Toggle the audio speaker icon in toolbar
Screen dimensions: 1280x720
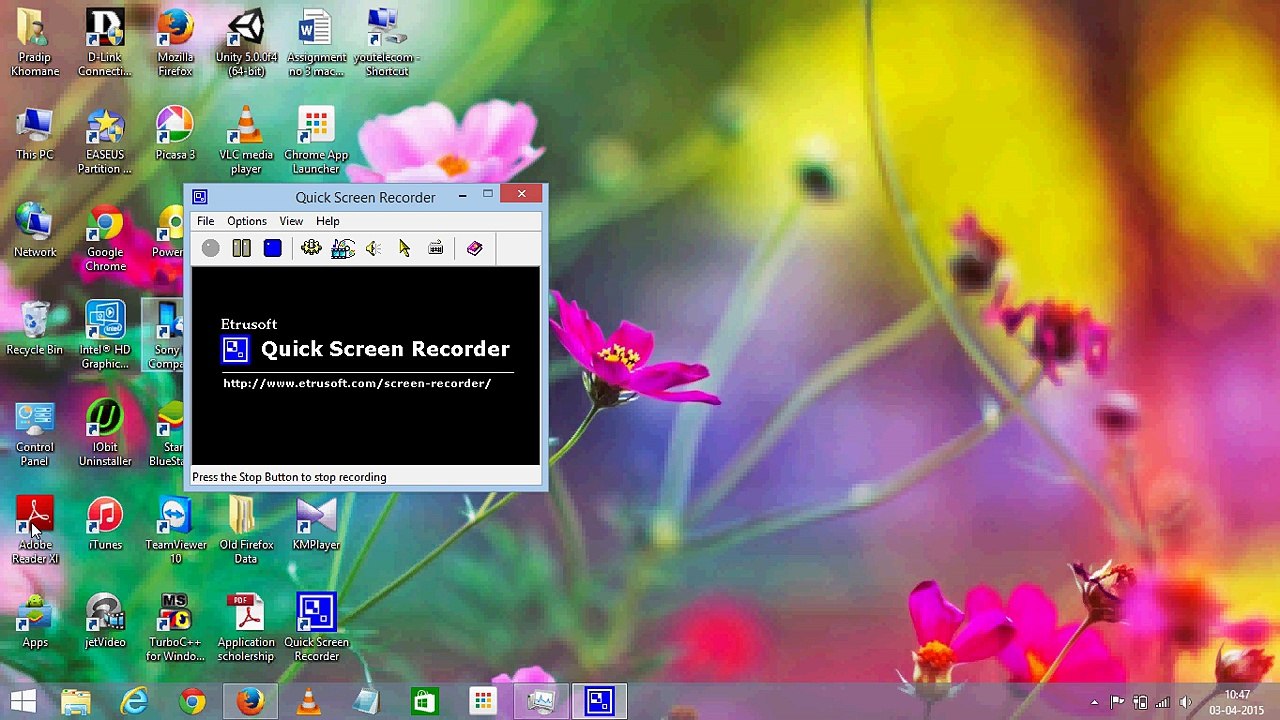tap(373, 248)
